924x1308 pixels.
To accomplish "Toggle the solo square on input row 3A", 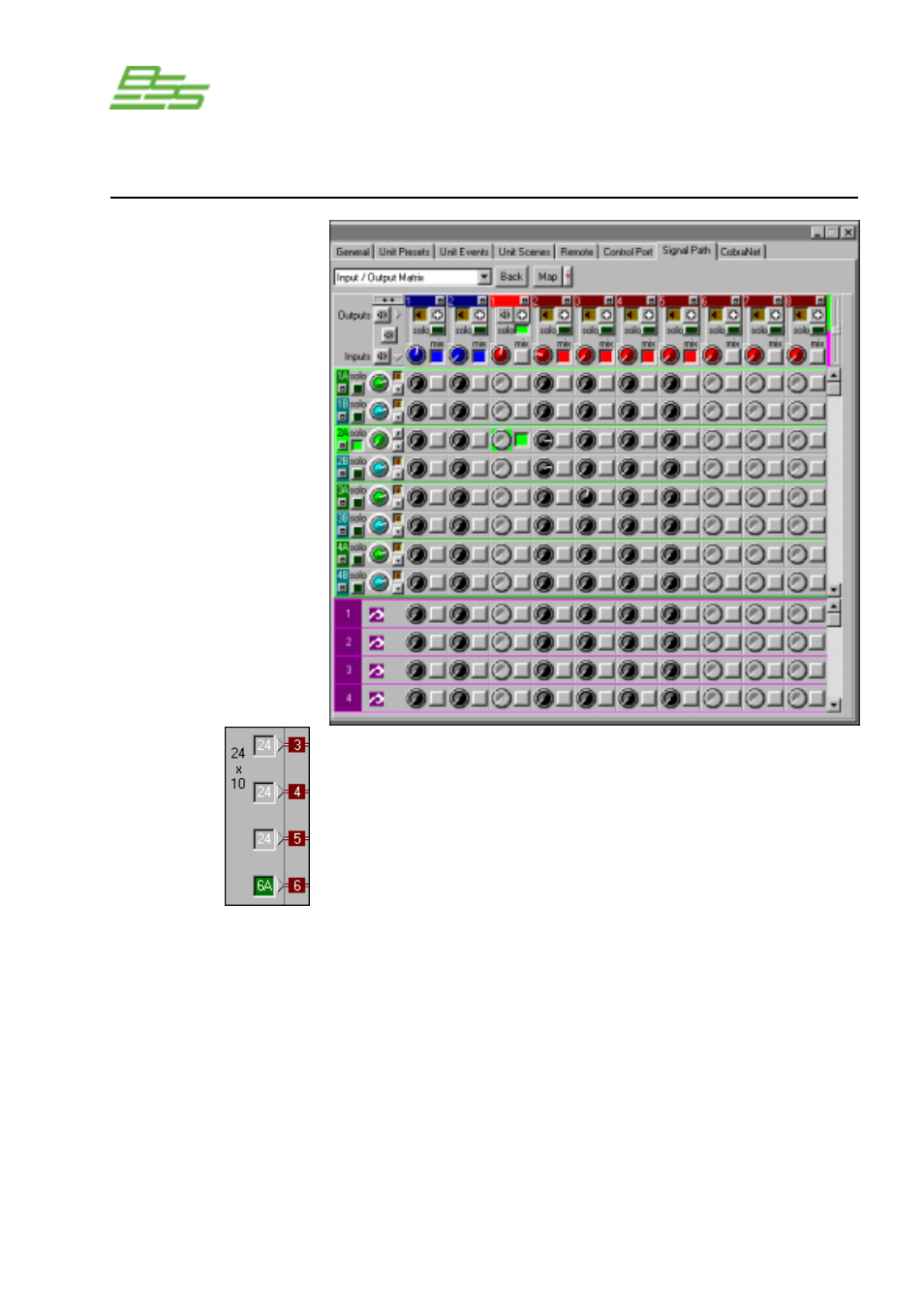I will (x=357, y=503).
